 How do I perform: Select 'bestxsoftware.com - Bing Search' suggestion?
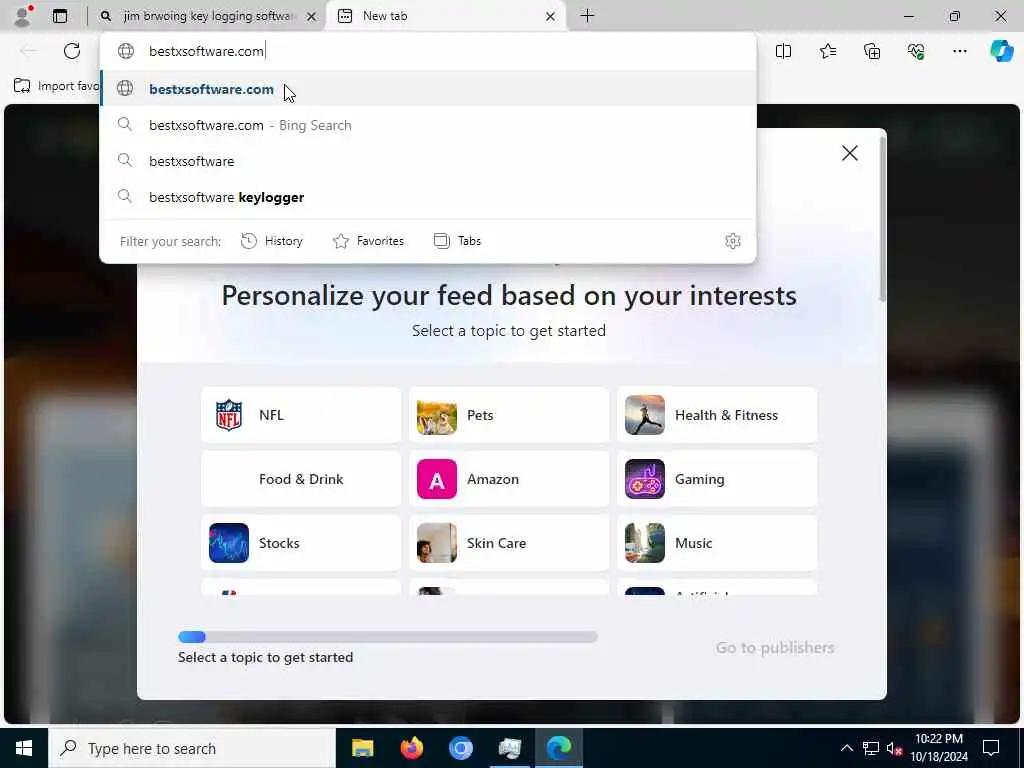pyautogui.click(x=428, y=125)
